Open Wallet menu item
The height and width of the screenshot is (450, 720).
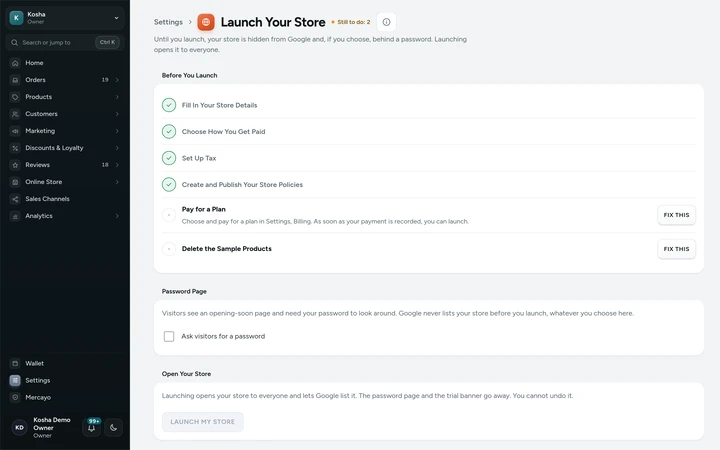tap(65, 363)
